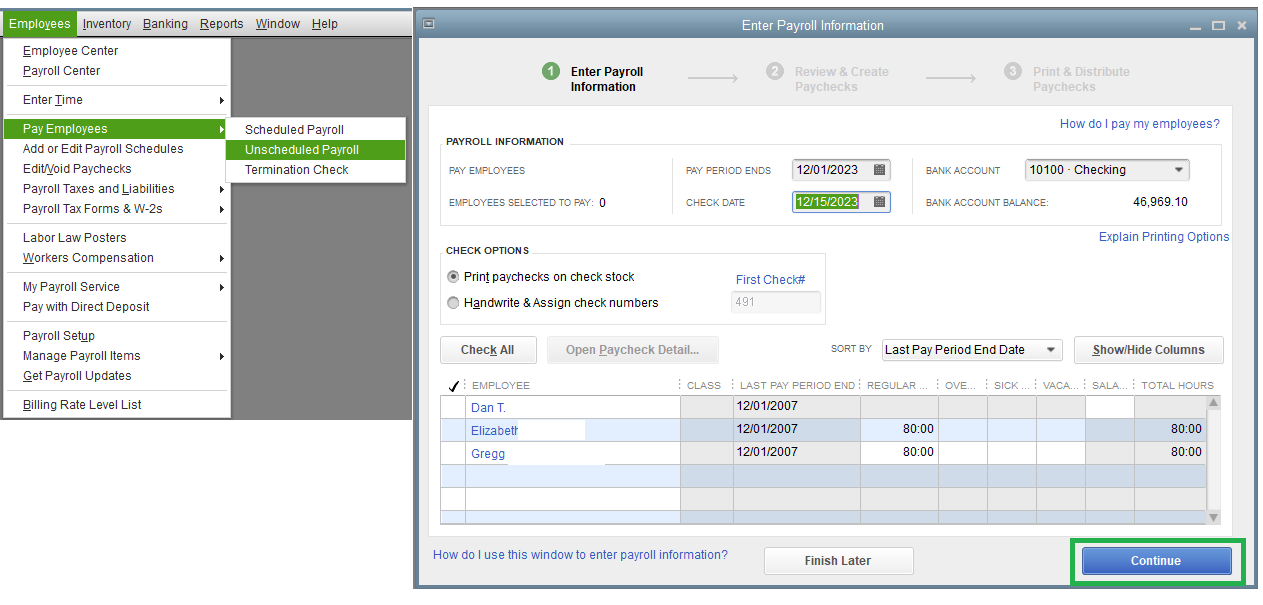Image resolution: width=1263 pixels, height=605 pixels.
Task: Click the employee list scroll up arrow
Action: coord(1214,403)
